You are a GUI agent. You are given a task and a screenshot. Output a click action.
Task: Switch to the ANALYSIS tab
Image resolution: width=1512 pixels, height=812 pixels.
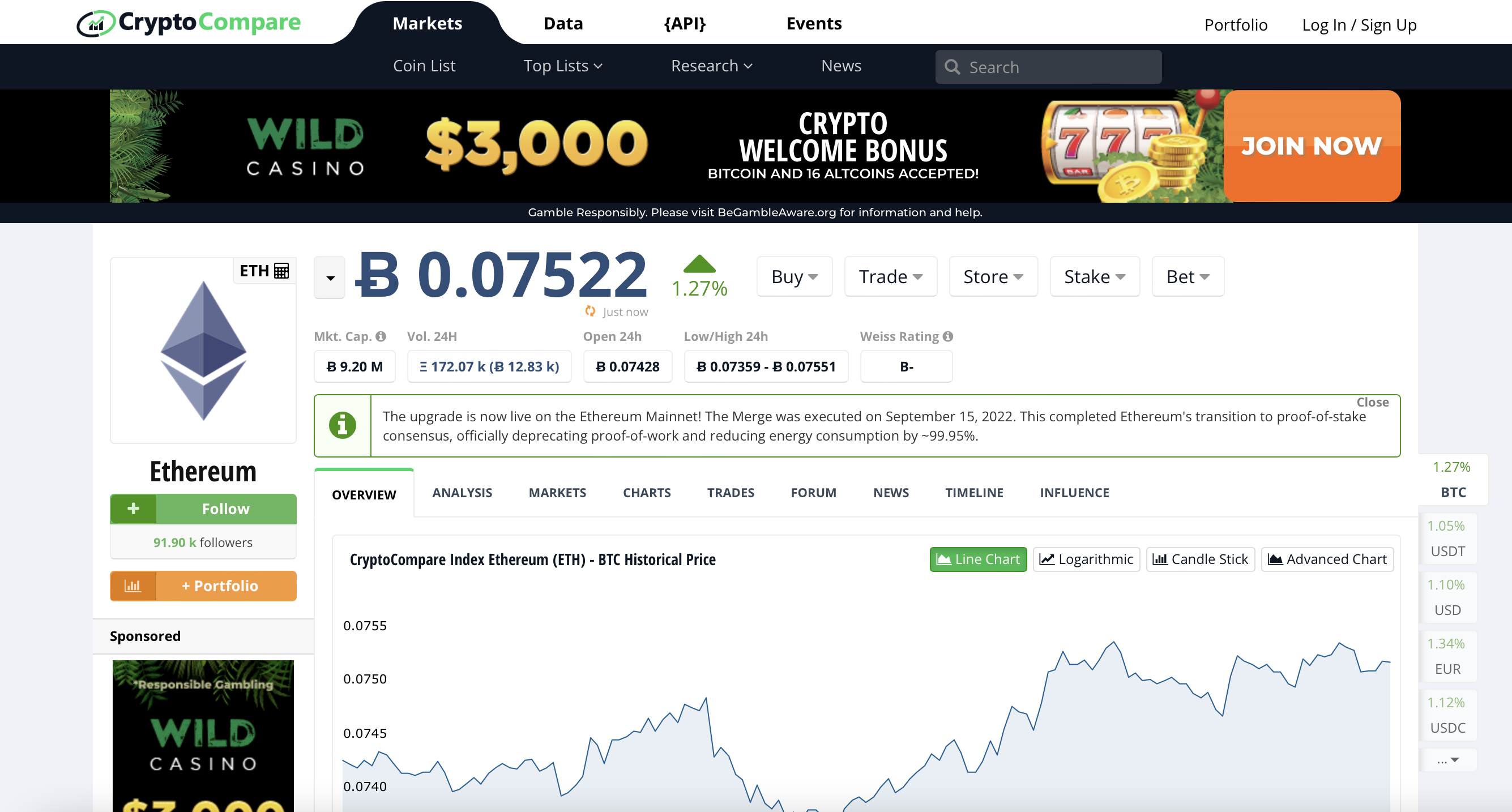(x=462, y=493)
